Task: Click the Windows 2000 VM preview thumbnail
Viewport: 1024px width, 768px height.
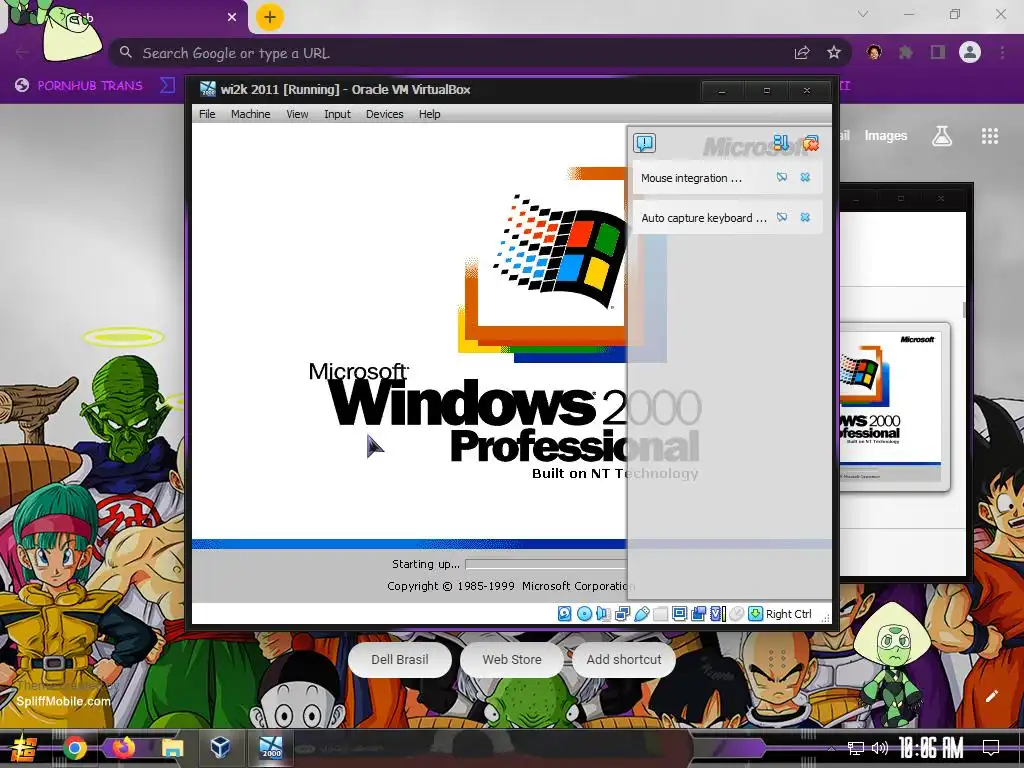Action: point(893,406)
